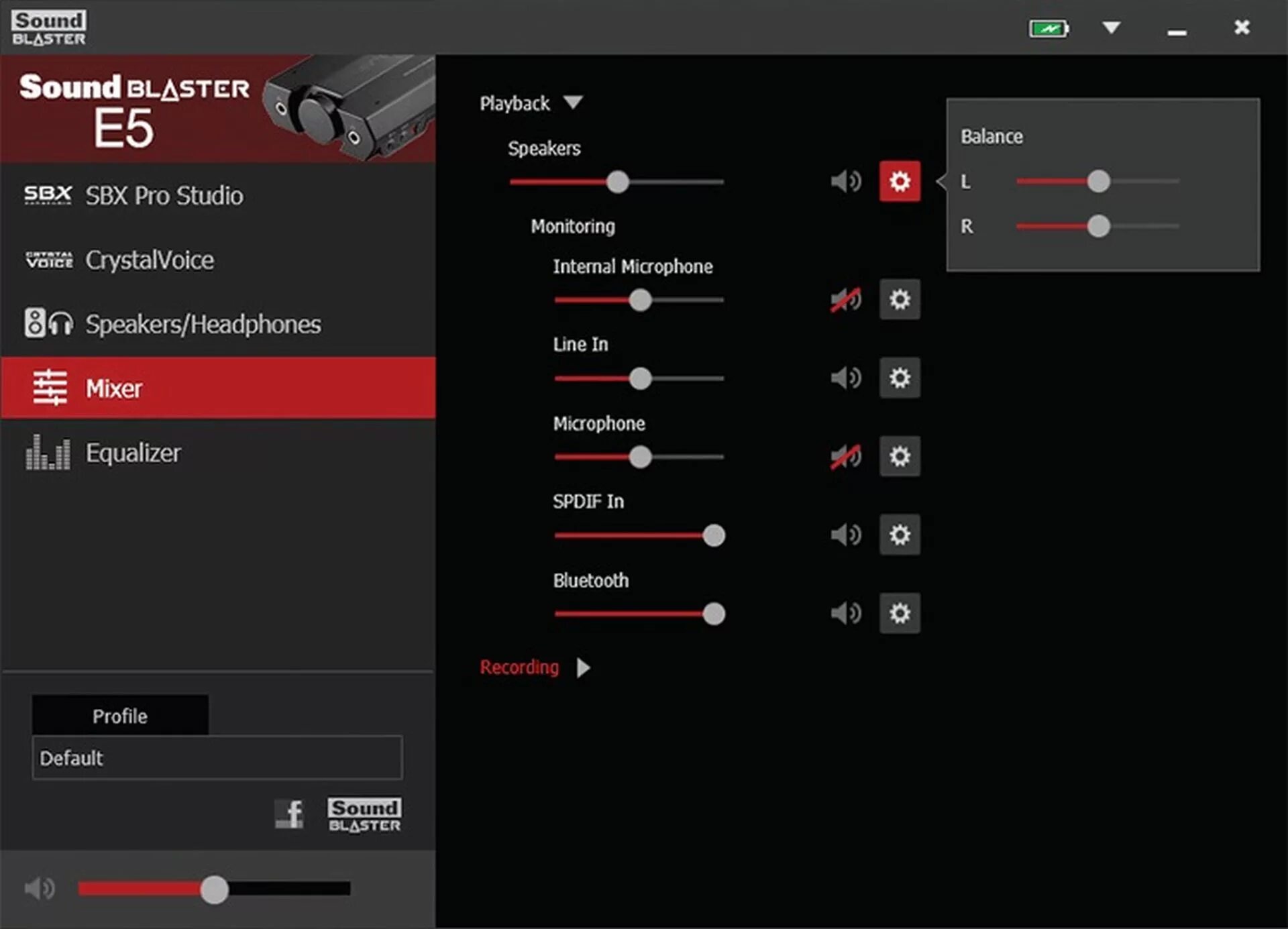The width and height of the screenshot is (1288, 929).
Task: Unmute the Internal Microphone monitoring
Action: (x=845, y=300)
